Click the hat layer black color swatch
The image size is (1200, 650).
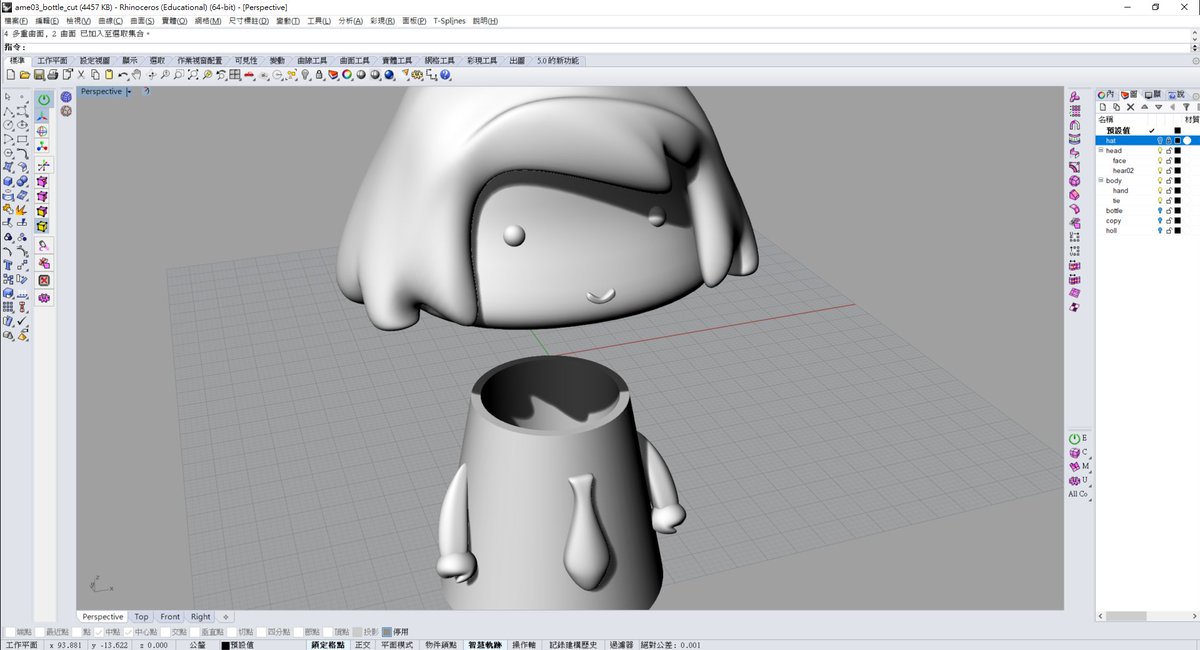point(1178,141)
